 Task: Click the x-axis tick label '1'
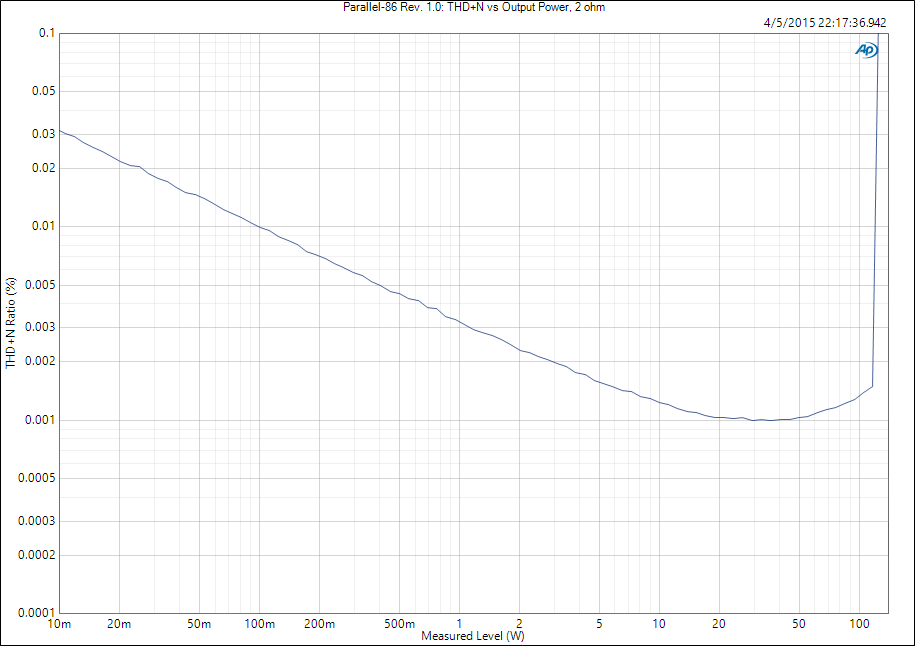click(459, 624)
